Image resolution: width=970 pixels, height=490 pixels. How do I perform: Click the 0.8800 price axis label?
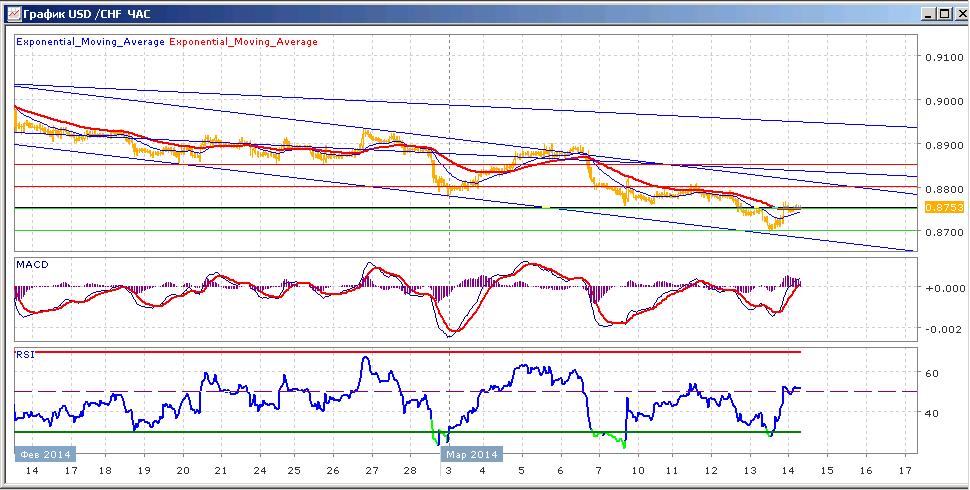(944, 189)
